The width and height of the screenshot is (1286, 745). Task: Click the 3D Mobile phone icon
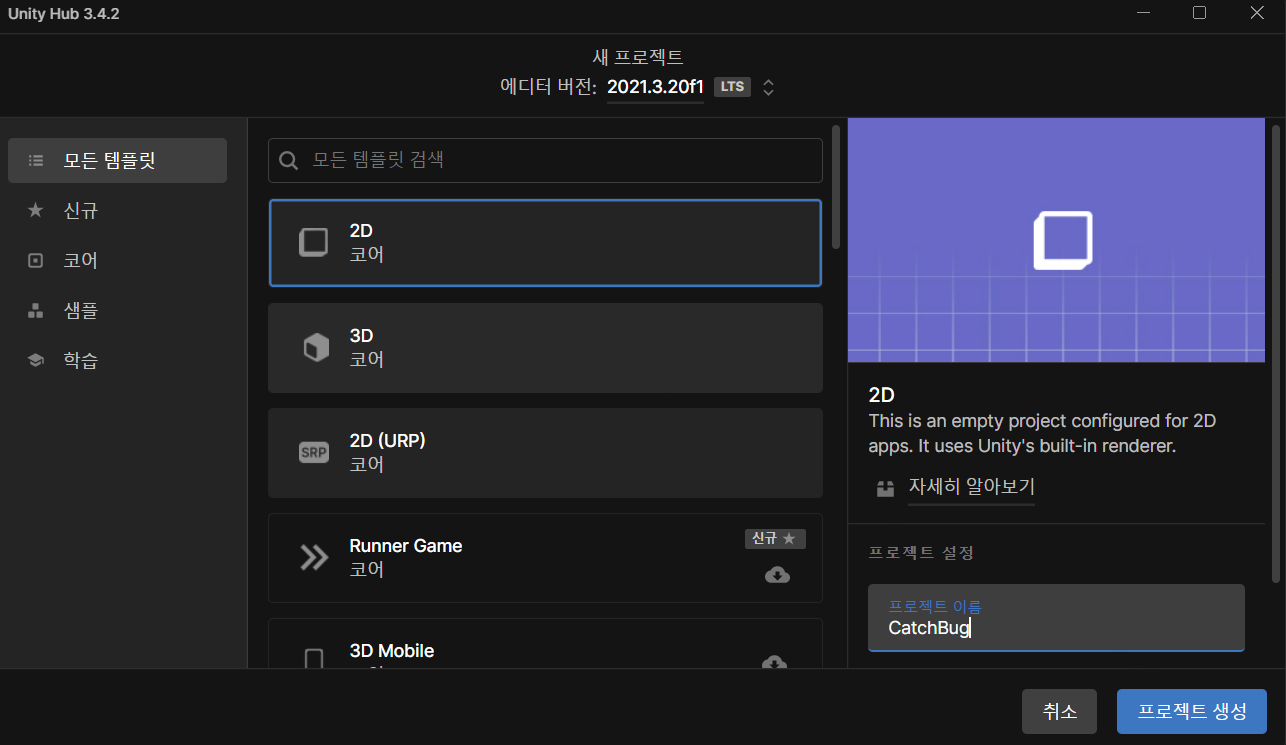(314, 658)
